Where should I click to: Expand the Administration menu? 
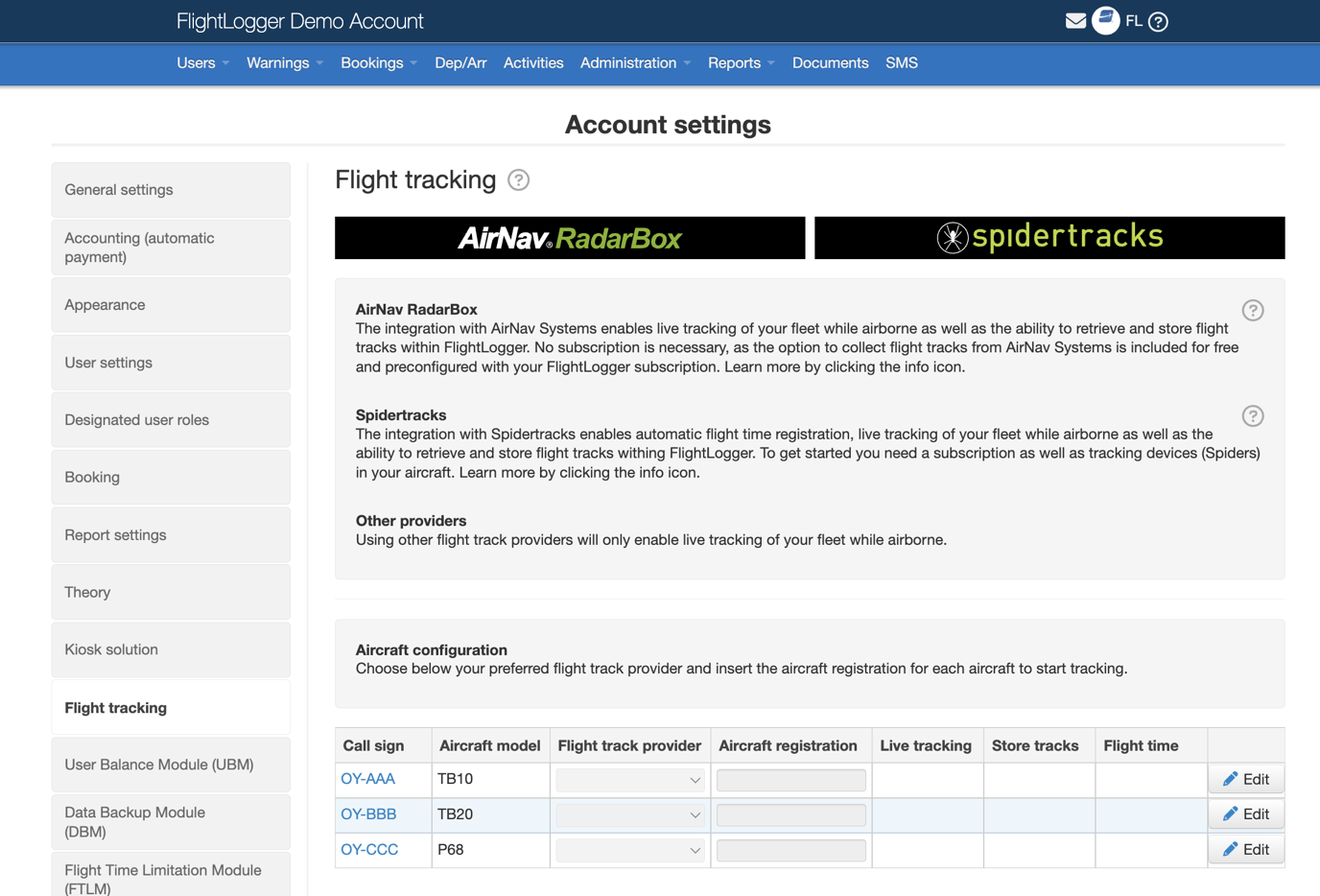pyautogui.click(x=628, y=63)
